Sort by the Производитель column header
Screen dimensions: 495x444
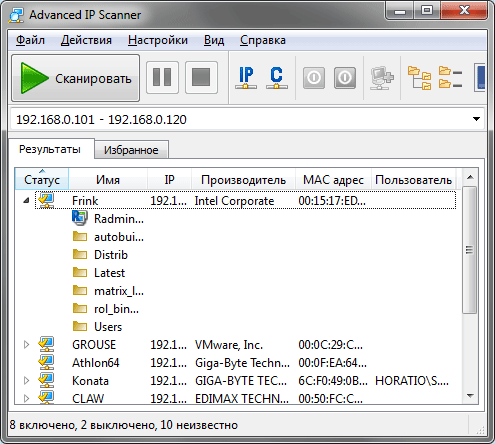243,179
